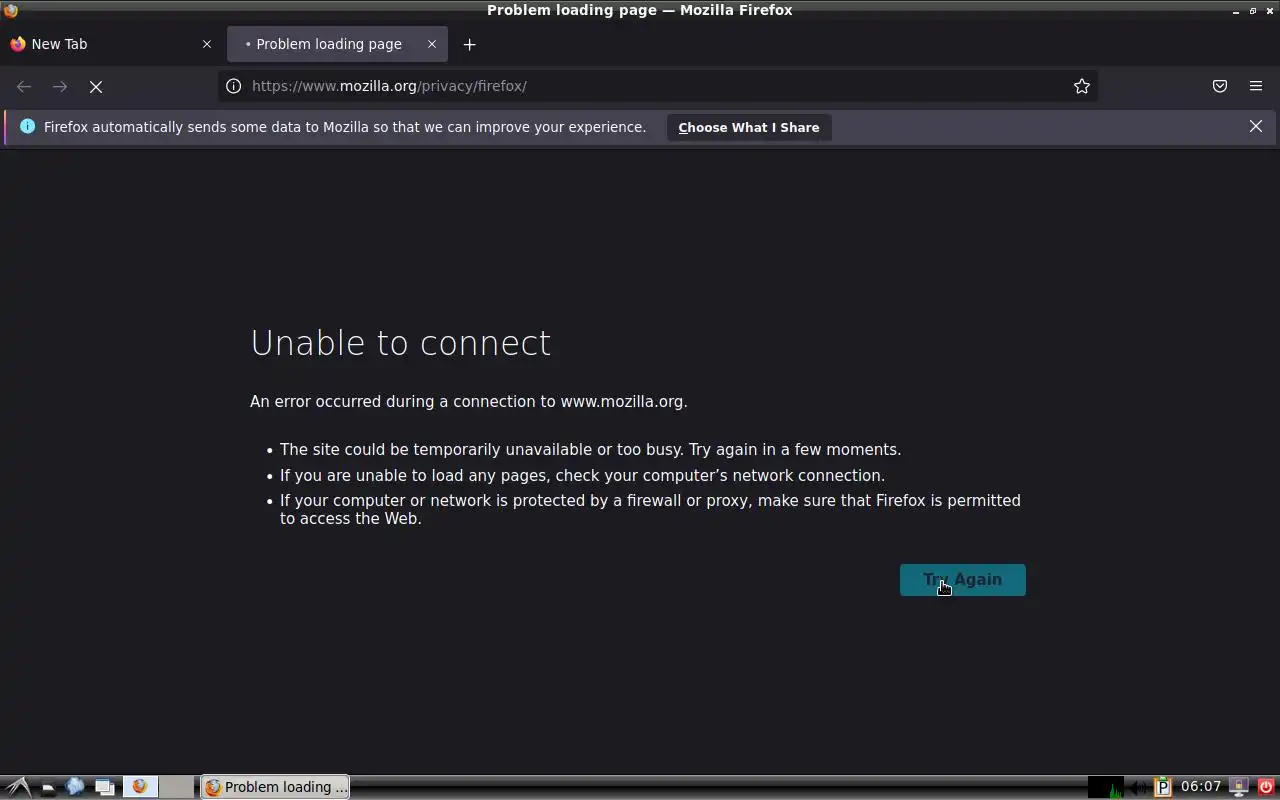Screen dimensions: 1280x800
Task: Click the Unable to connect heading
Action: [400, 343]
